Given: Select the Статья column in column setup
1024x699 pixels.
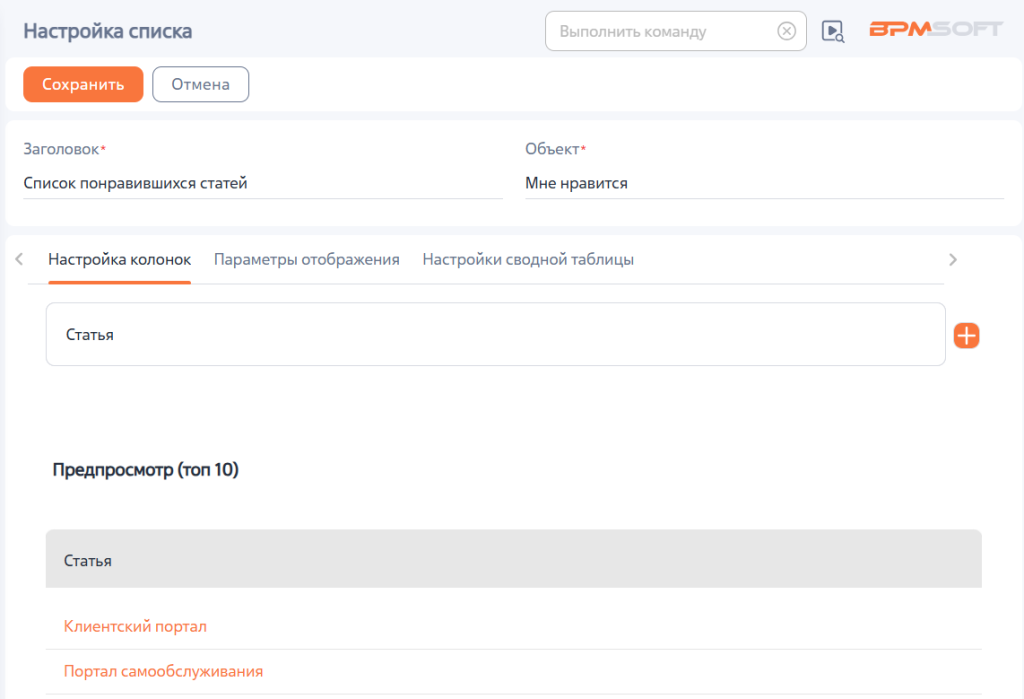Looking at the screenshot, I should tap(496, 334).
